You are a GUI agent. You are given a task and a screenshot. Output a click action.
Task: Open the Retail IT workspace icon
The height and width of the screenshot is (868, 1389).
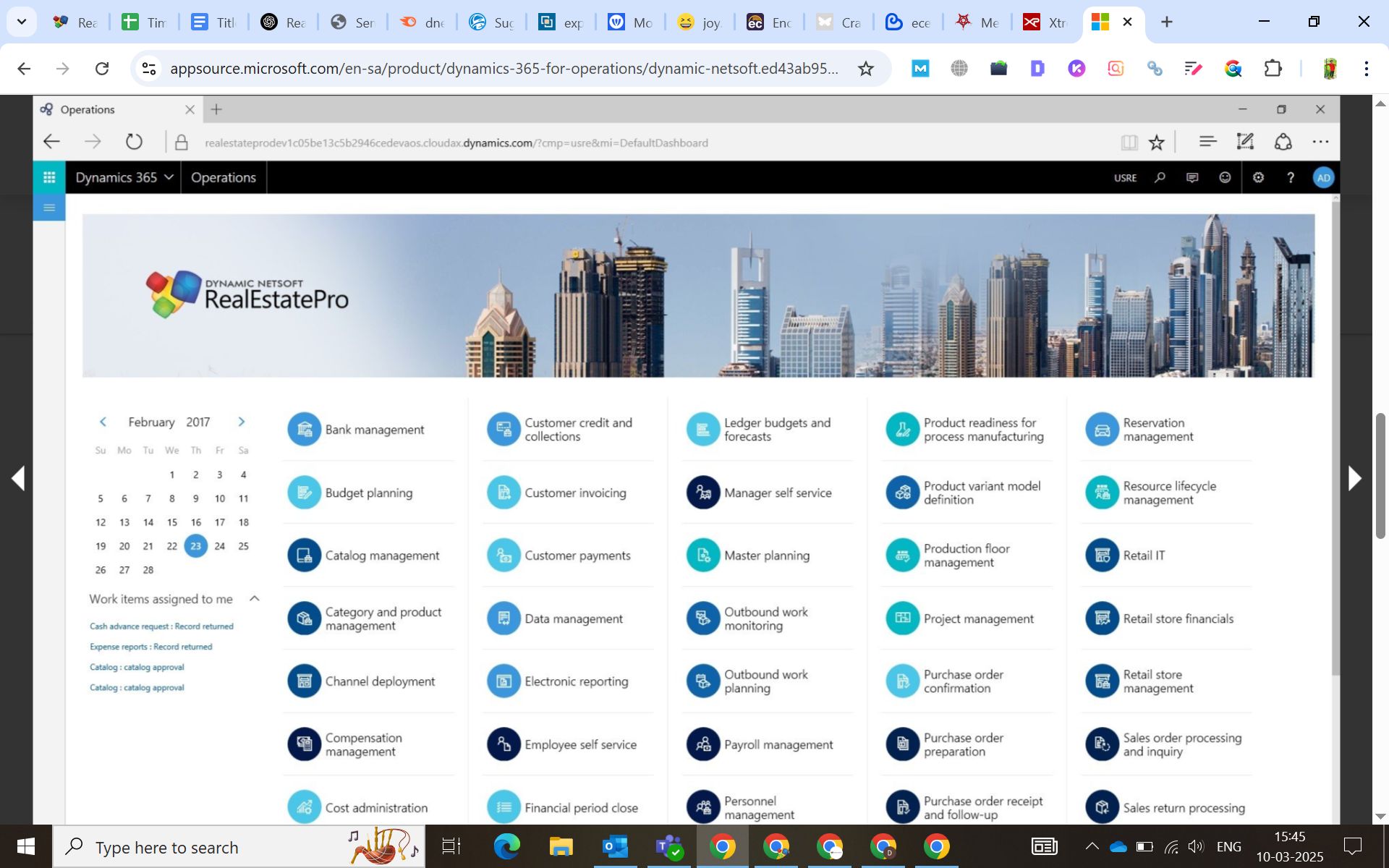click(x=1102, y=556)
